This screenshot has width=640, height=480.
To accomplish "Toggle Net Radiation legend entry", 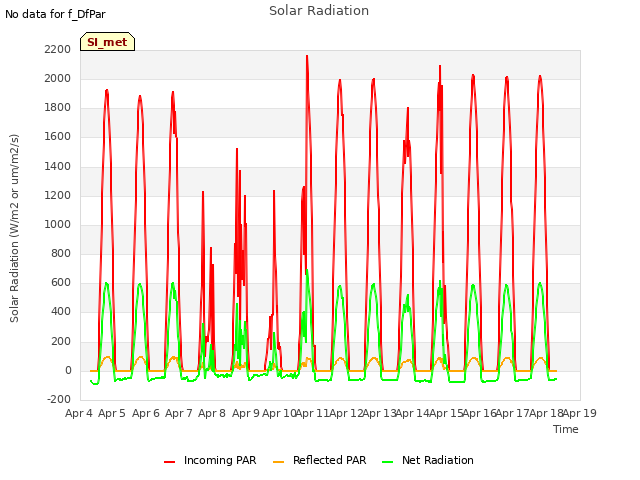I will [428, 460].
